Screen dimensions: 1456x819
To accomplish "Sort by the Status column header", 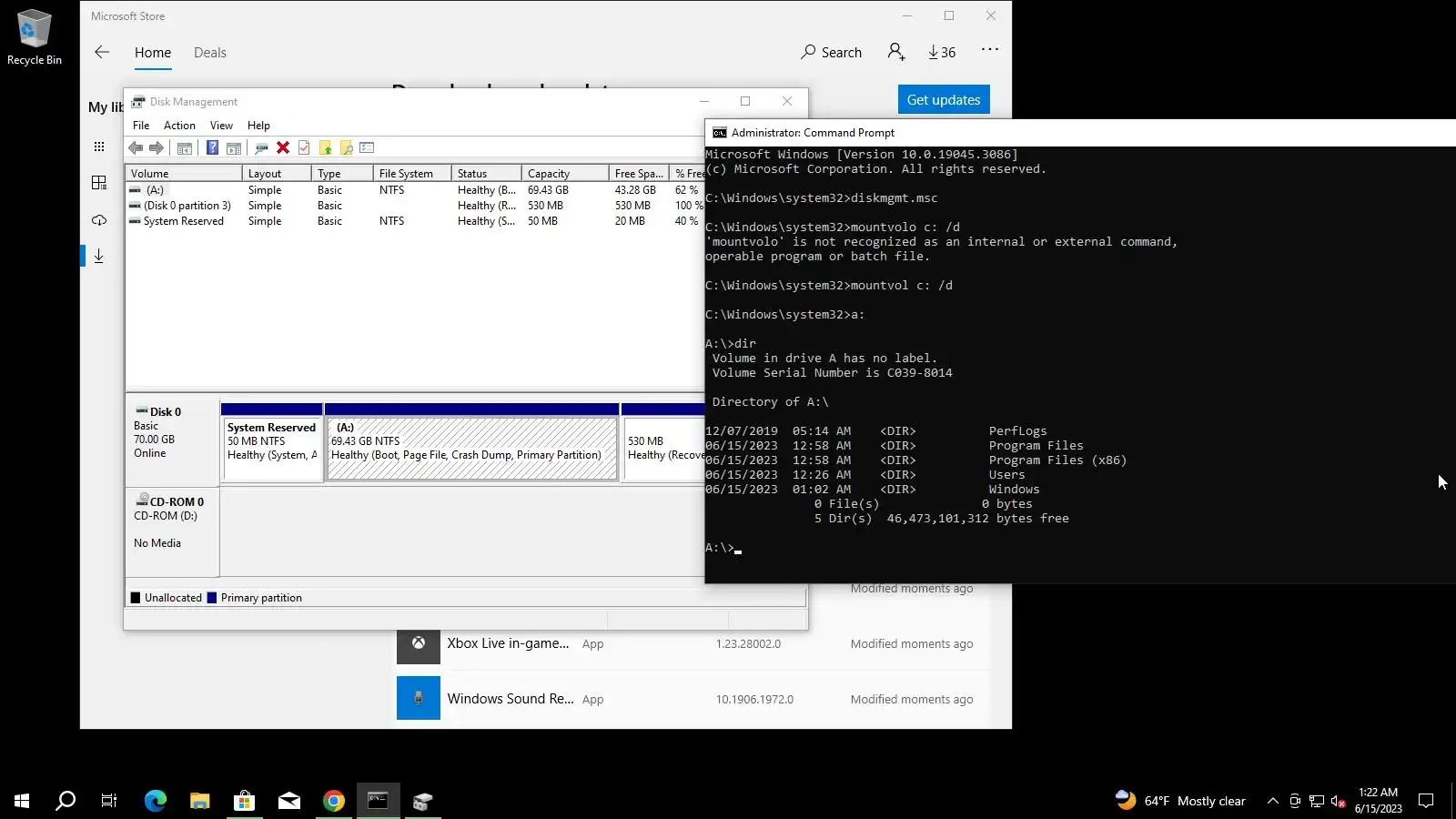I will point(487,174).
